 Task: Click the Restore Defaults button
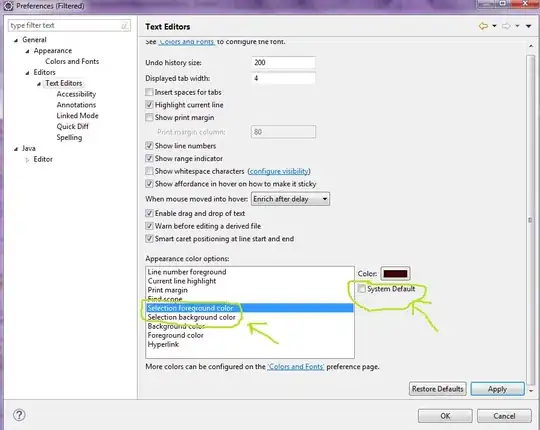tap(438, 389)
